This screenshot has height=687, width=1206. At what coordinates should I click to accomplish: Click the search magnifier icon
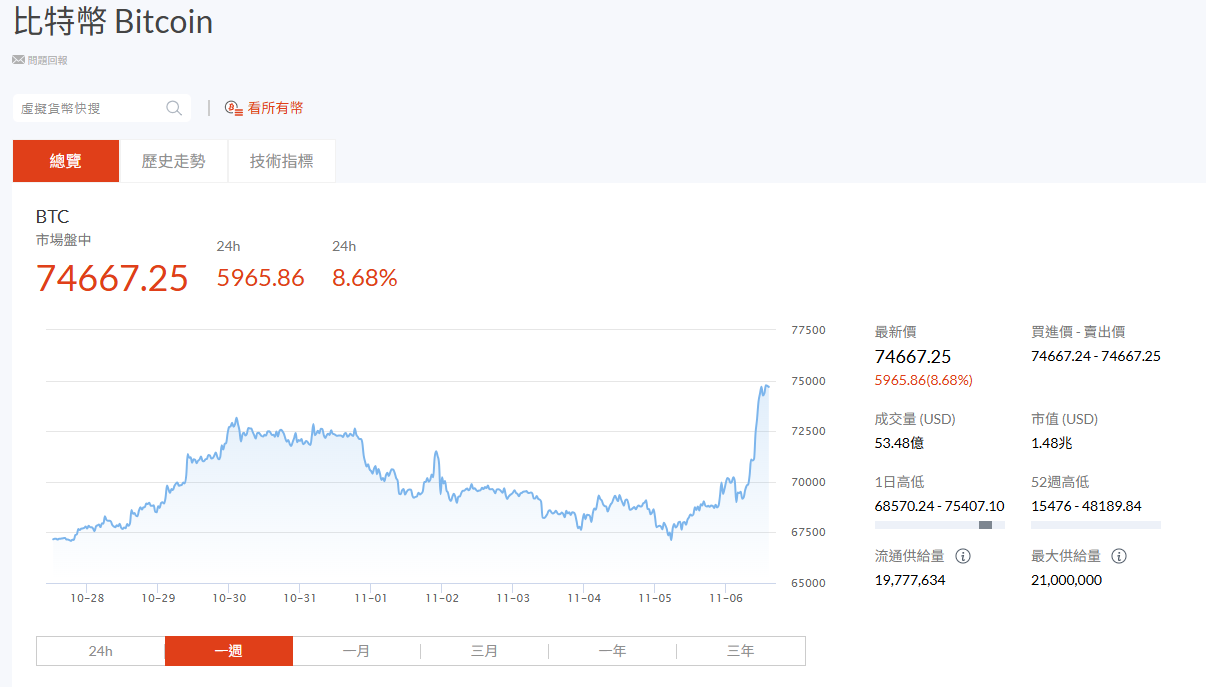[174, 108]
